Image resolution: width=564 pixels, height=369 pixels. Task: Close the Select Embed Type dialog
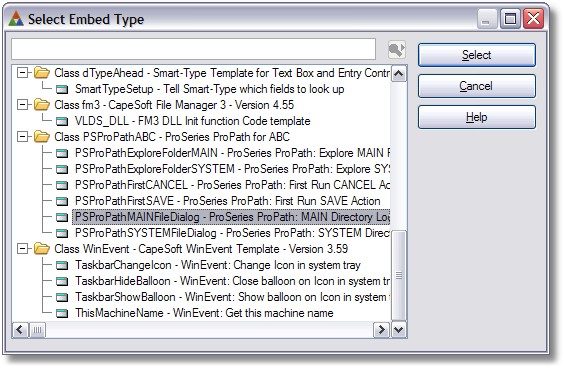coord(533,19)
